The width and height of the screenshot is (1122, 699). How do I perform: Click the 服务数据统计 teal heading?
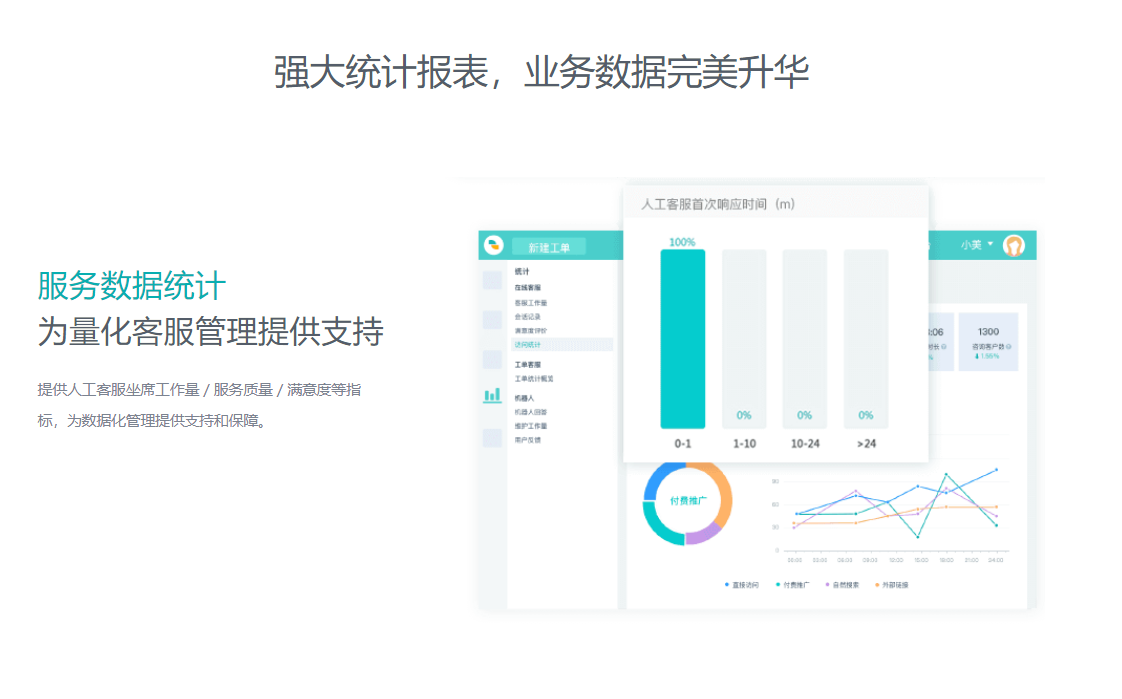(x=132, y=286)
